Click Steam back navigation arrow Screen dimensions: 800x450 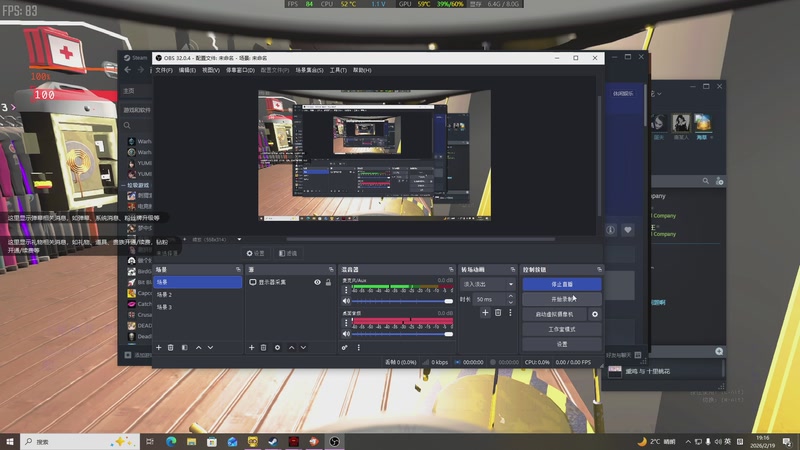pyautogui.click(x=128, y=70)
